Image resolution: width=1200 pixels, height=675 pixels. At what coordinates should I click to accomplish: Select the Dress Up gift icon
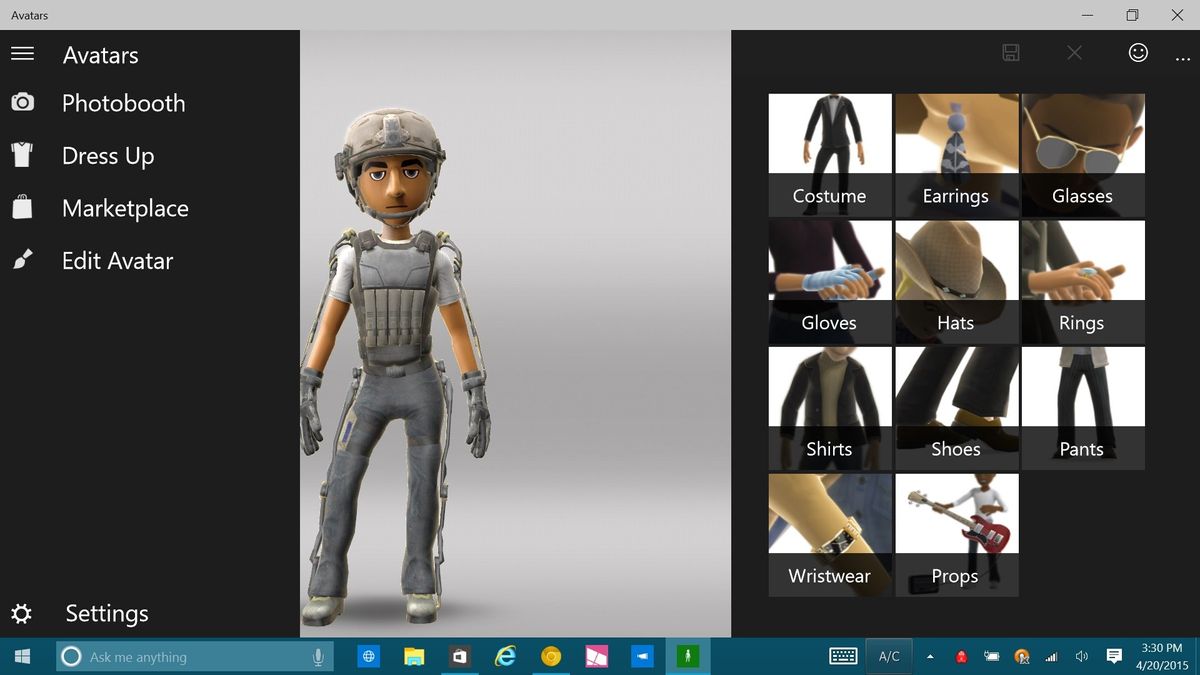22,155
